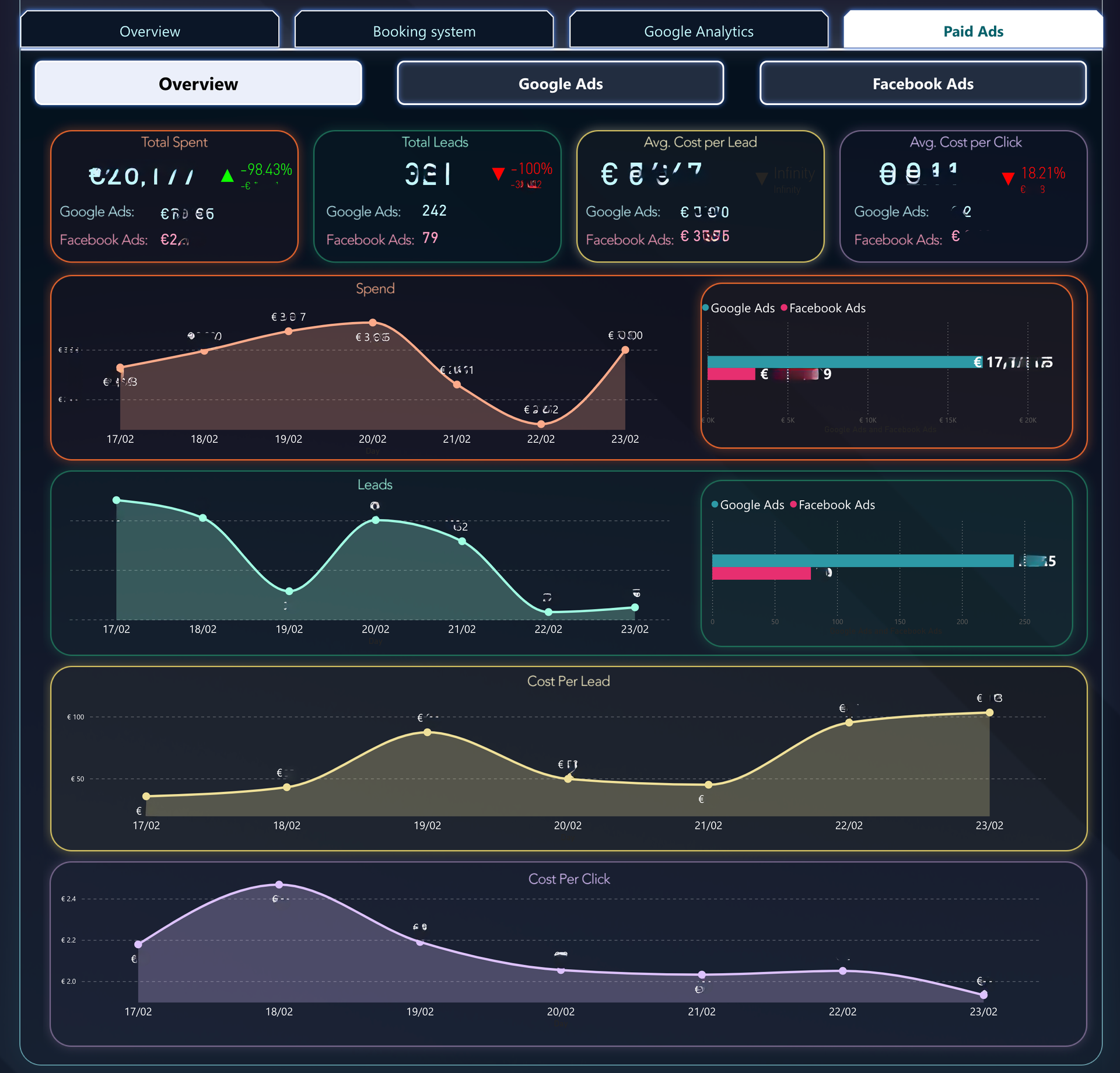Select the 23/02 point on Cost Per Lead chart
Viewport: 1120px width, 1073px height.
click(990, 712)
